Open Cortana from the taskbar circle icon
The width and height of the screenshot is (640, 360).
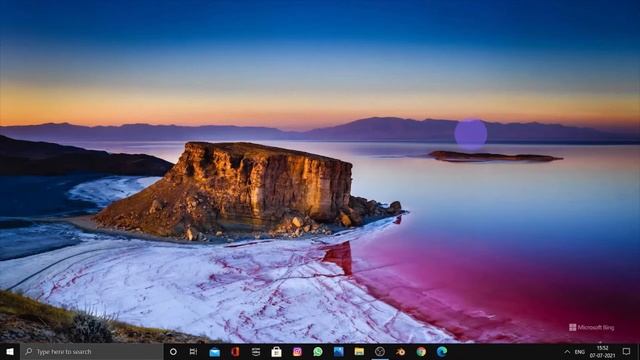173,351
